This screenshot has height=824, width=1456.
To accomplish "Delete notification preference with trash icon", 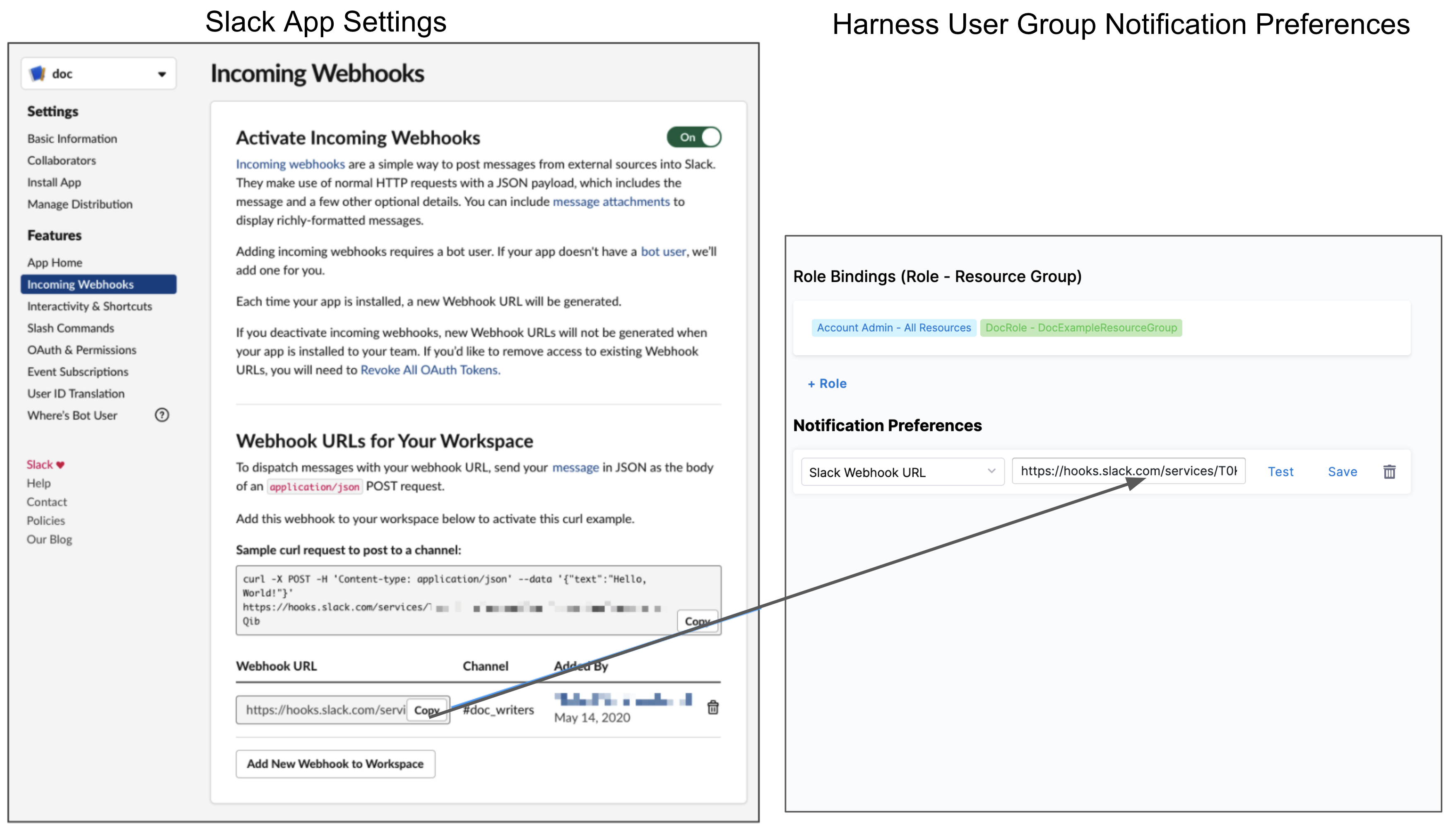I will tap(1389, 472).
